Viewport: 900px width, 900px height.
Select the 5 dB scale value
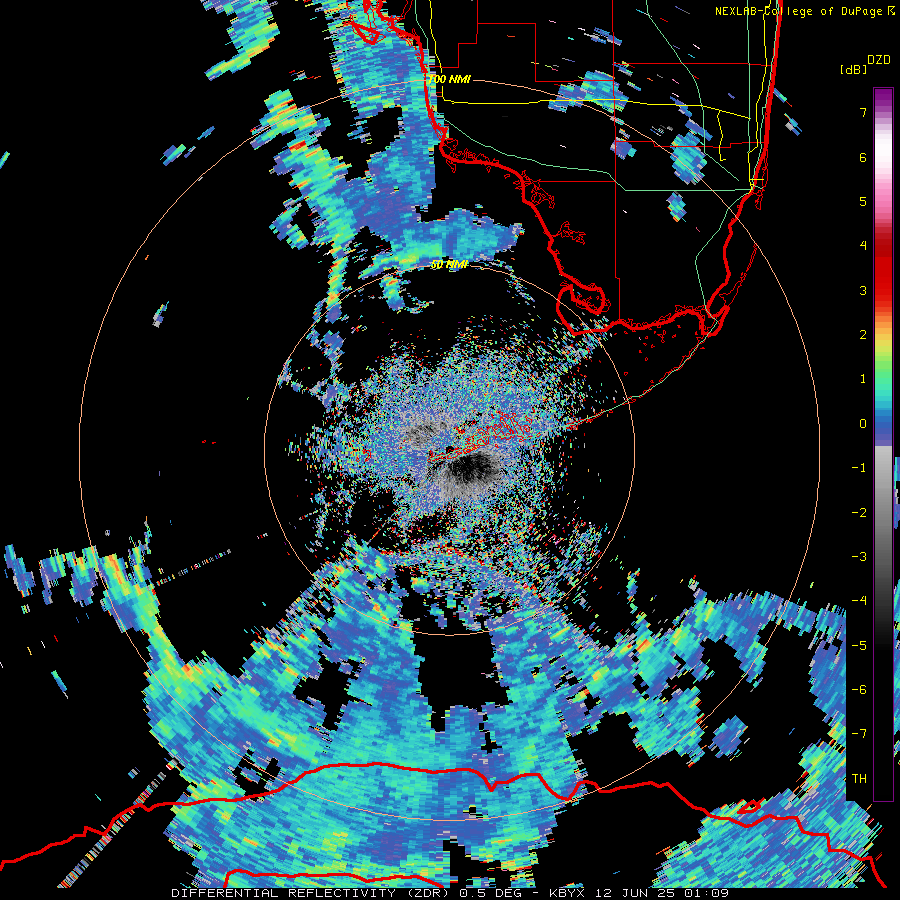[x=863, y=201]
